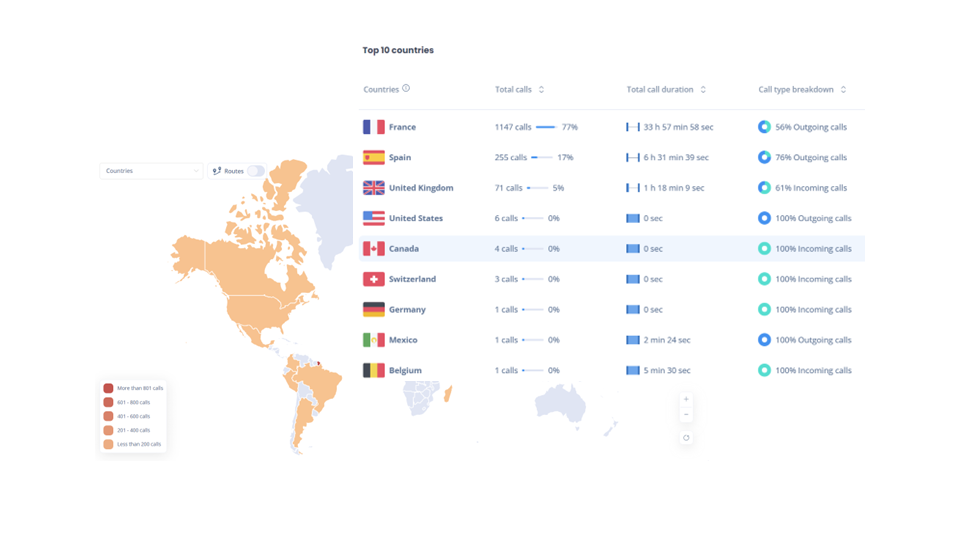Click France's 77% calls progress bar
This screenshot has height=540, width=960.
pyautogui.click(x=547, y=127)
